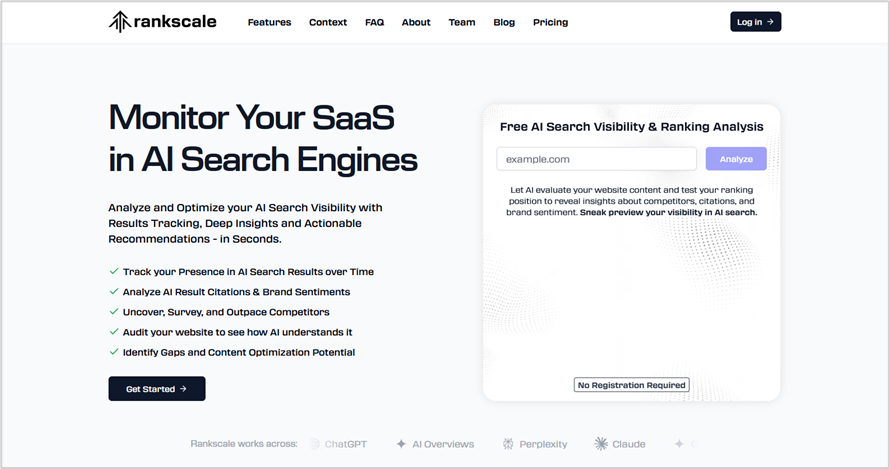Open the About page link

pos(416,22)
